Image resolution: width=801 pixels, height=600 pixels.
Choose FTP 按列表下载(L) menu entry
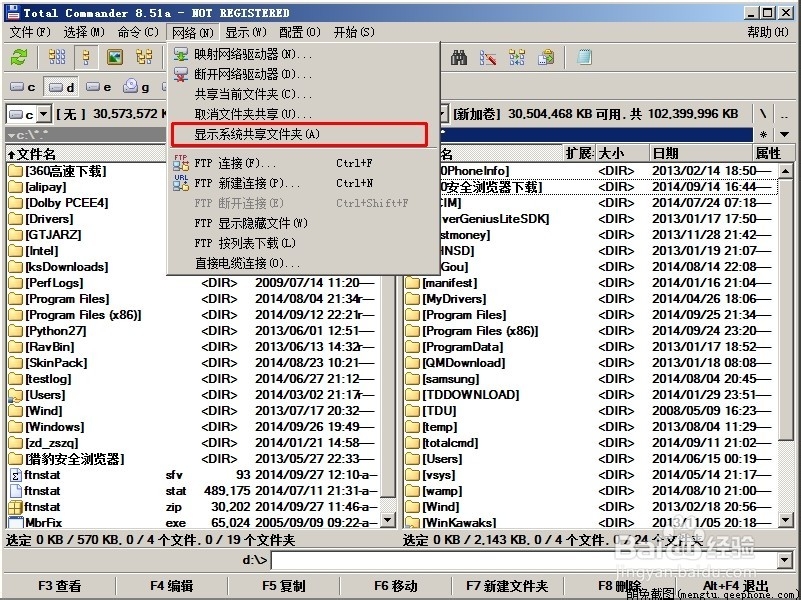click(303, 243)
